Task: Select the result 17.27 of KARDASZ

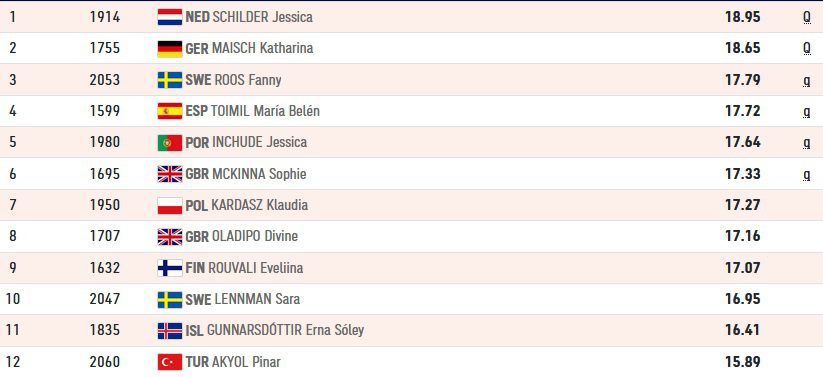Action: tap(743, 205)
